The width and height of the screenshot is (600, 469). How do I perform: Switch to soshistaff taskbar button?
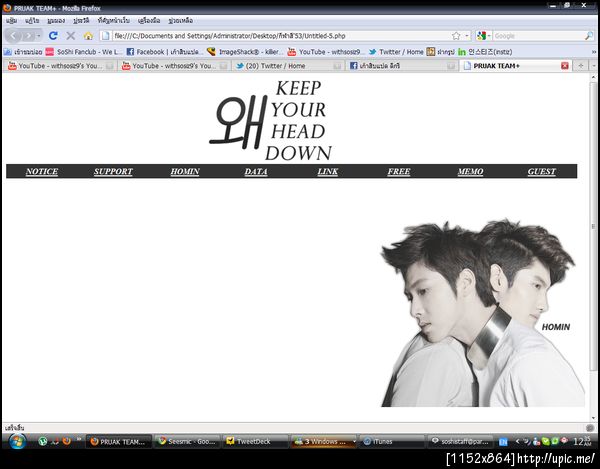(460, 441)
